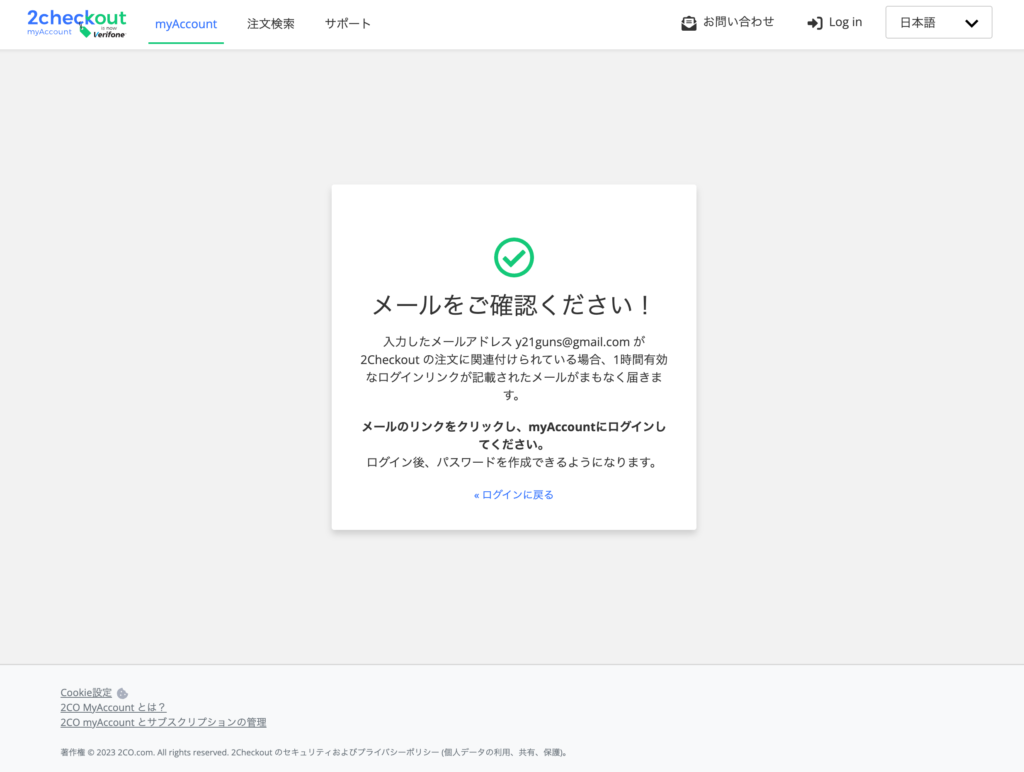Click the cookie icon beside Cookie設定
Image resolution: width=1024 pixels, height=772 pixels.
[122, 693]
